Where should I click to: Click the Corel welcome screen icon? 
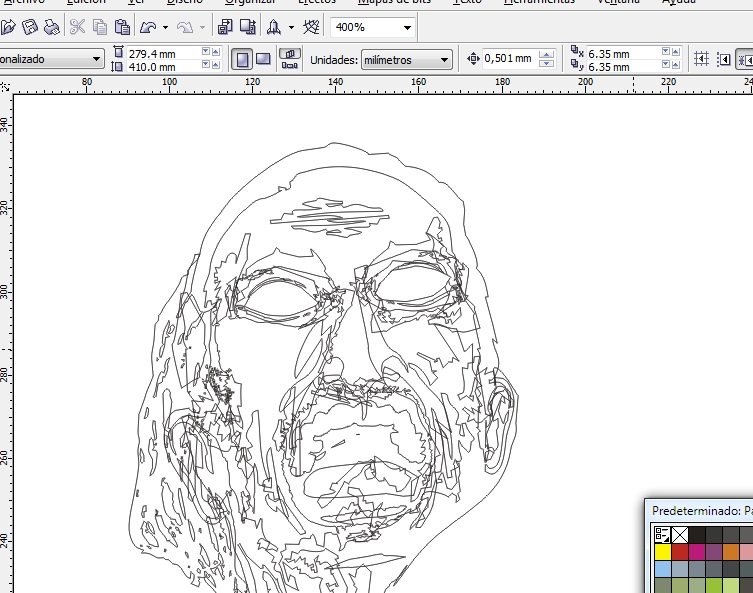311,27
